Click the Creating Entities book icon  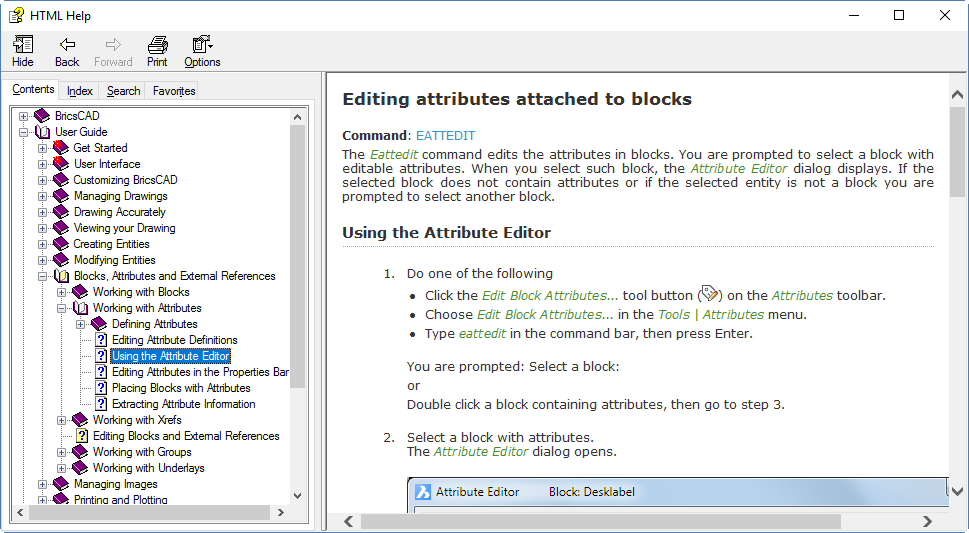(61, 244)
